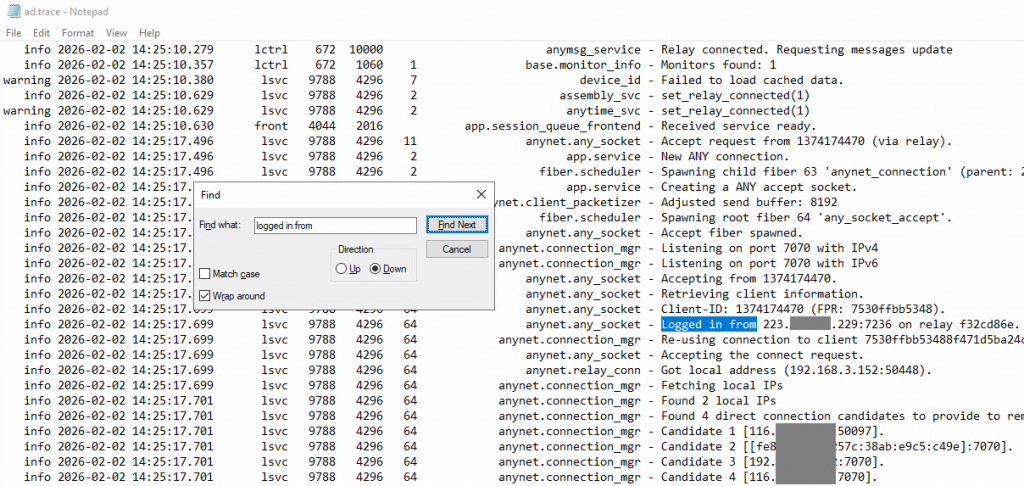This screenshot has width=1024, height=486.
Task: Open the Format menu
Action: [x=77, y=33]
